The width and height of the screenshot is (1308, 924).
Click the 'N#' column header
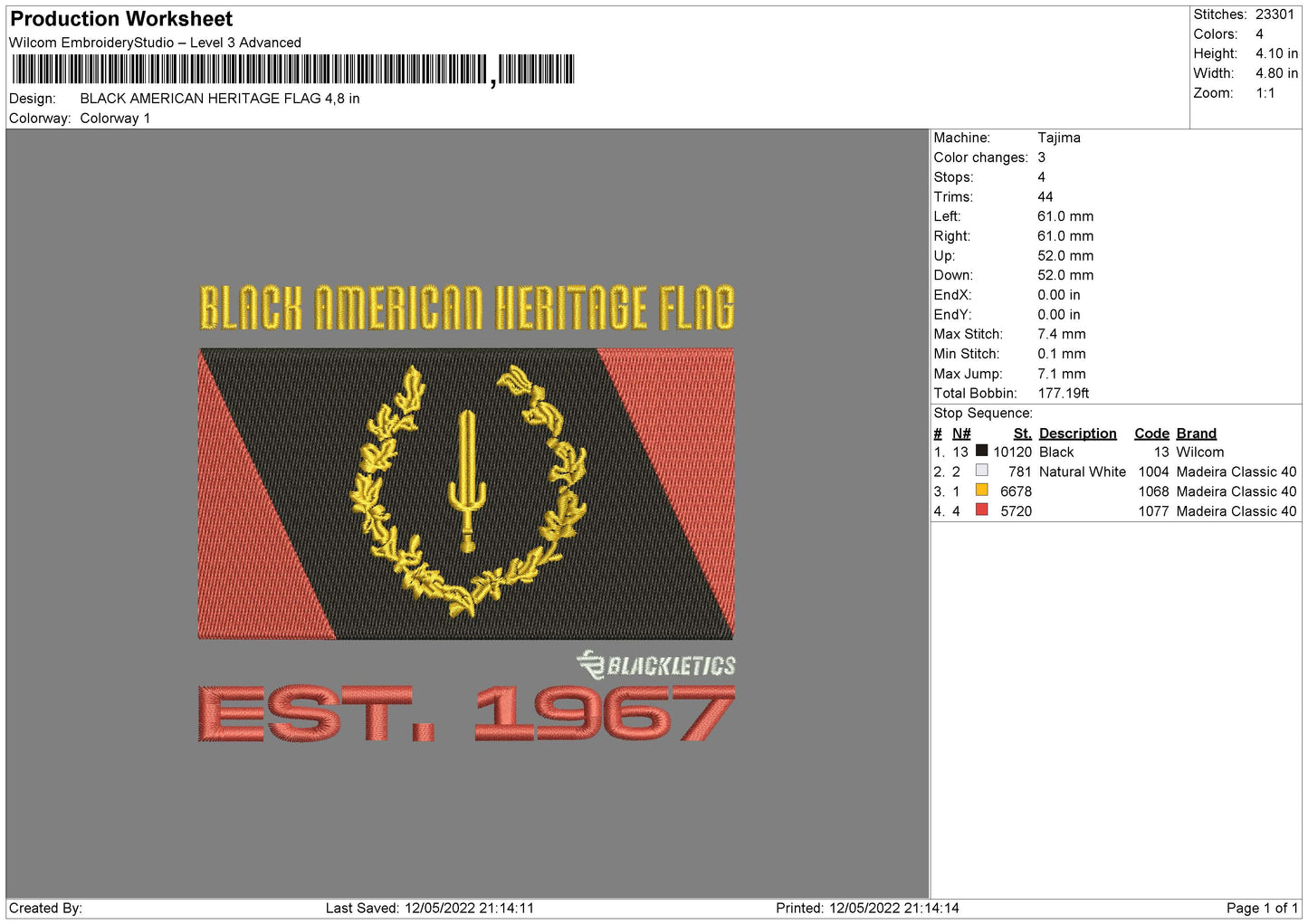[x=961, y=433]
